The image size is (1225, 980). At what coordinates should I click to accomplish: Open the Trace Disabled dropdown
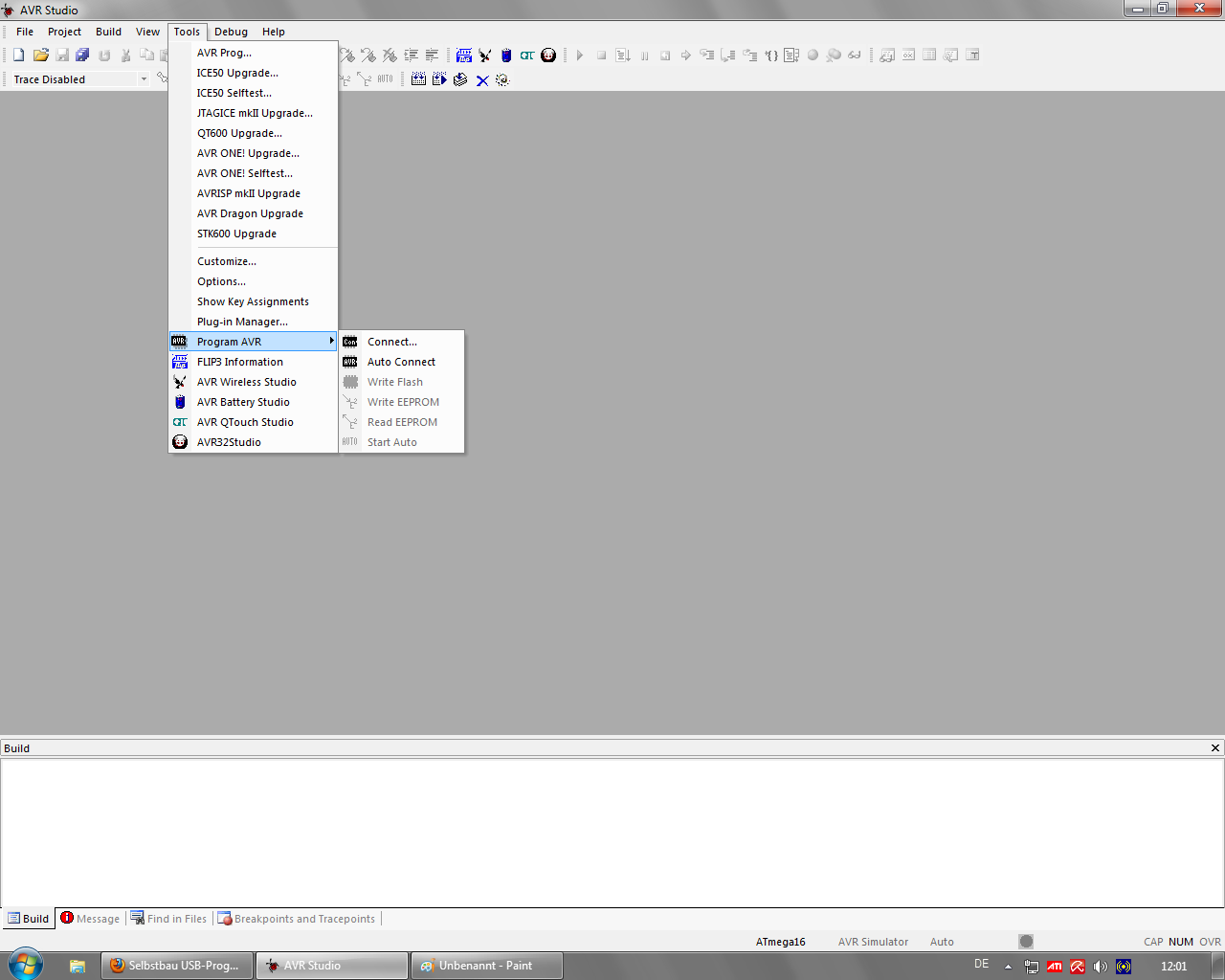144,79
